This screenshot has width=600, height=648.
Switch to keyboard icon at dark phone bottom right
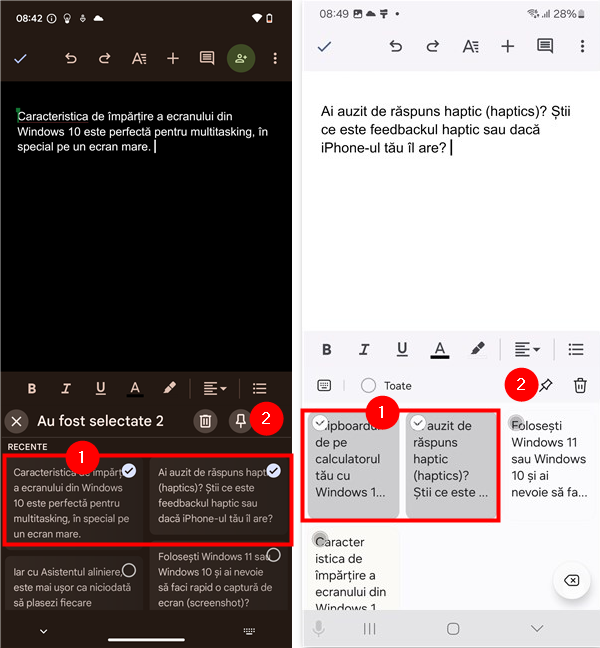click(x=249, y=631)
